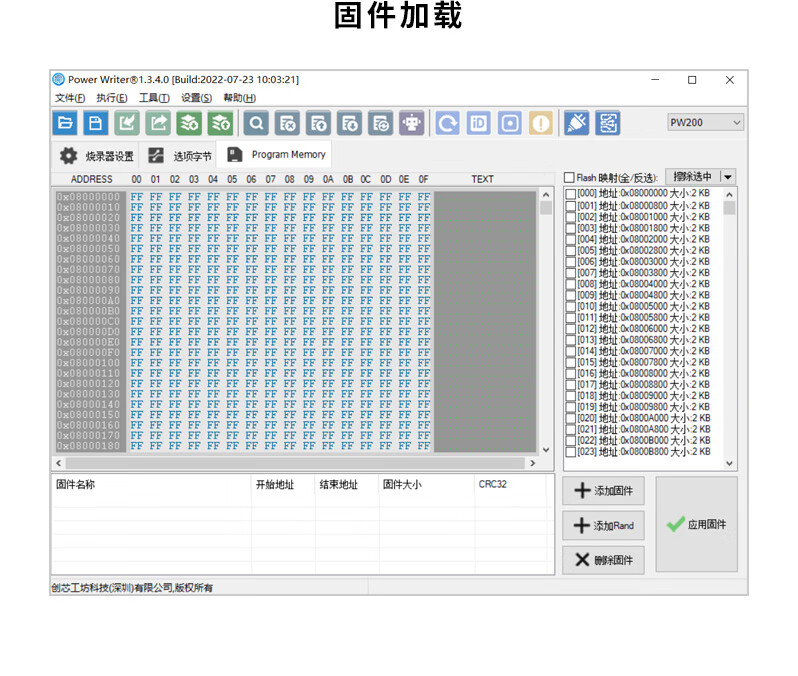Click the yellow exclamation warning icon
Image resolution: width=798 pixels, height=676 pixels.
tap(541, 123)
